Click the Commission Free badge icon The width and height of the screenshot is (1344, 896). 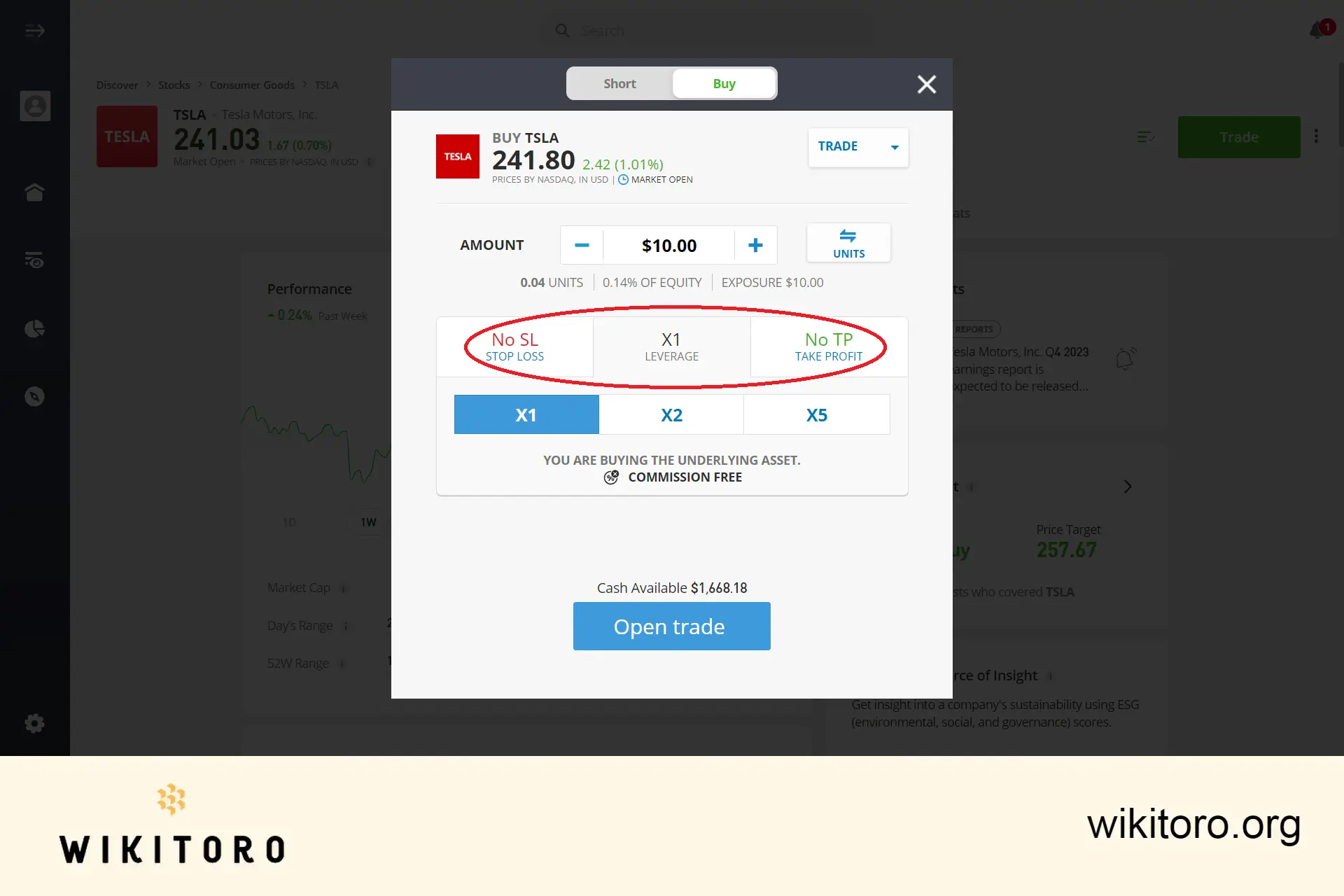click(x=611, y=477)
